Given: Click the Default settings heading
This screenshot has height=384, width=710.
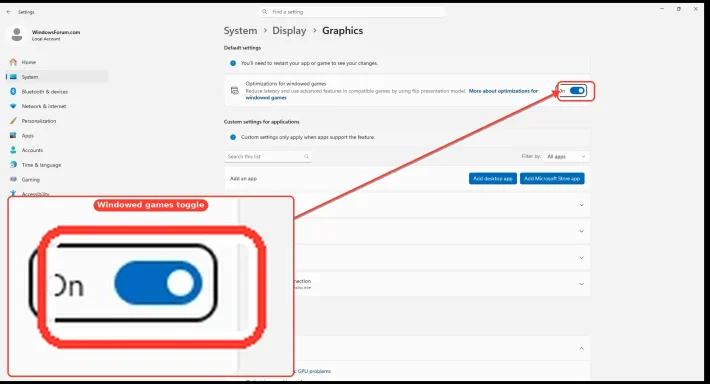Looking at the screenshot, I should tap(242, 48).
